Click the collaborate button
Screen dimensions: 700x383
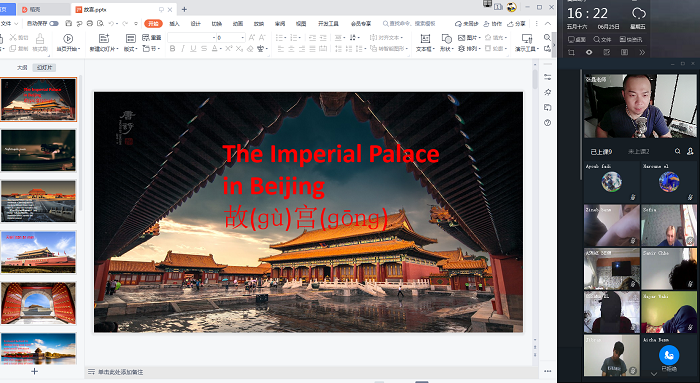point(493,23)
